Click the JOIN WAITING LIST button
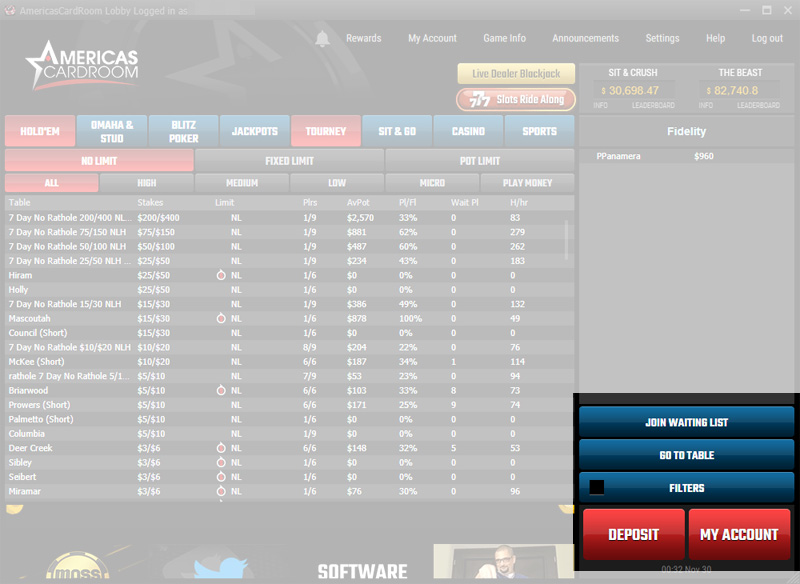 [x=686, y=422]
